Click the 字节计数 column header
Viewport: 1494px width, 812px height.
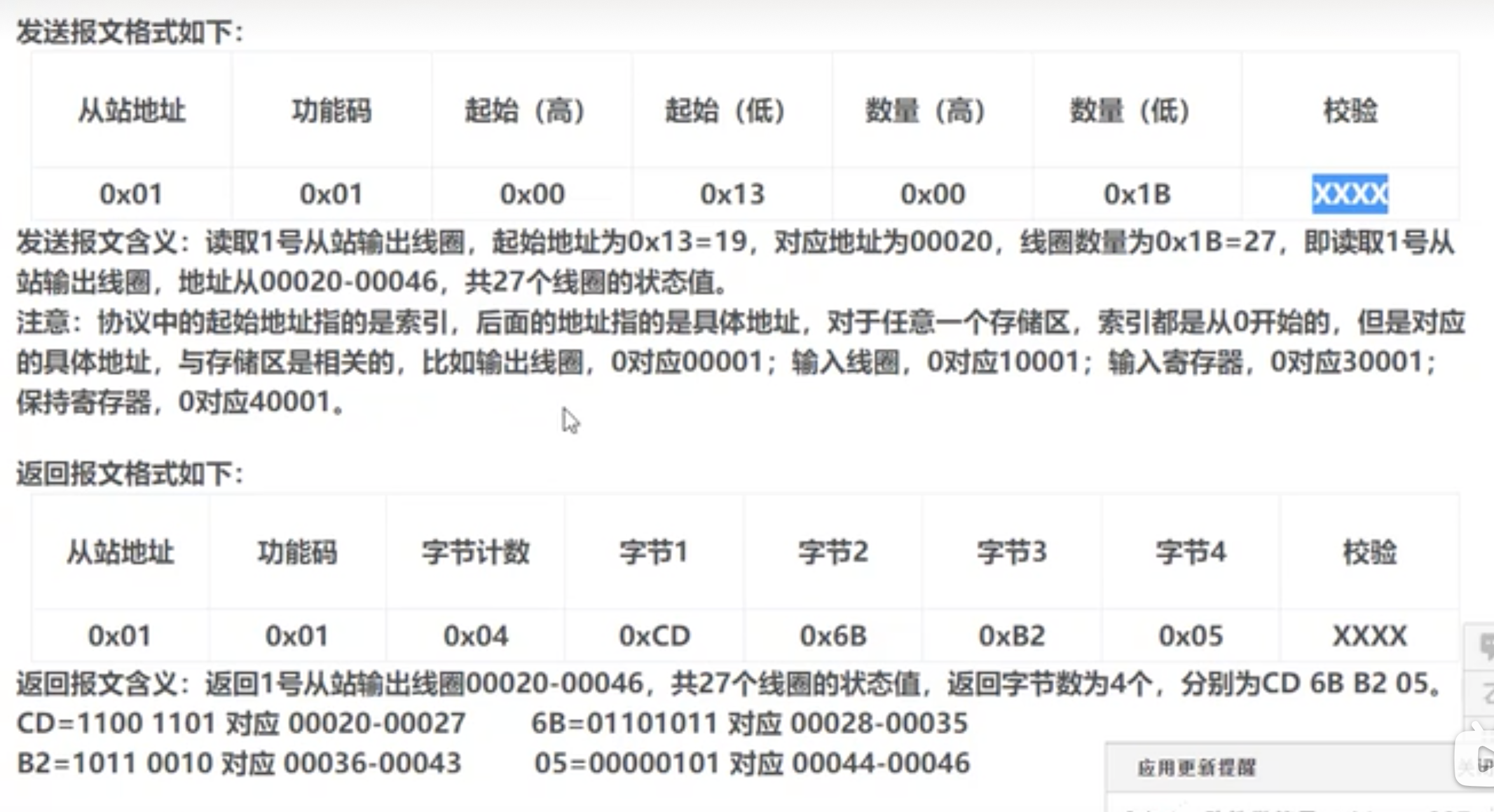(x=476, y=552)
